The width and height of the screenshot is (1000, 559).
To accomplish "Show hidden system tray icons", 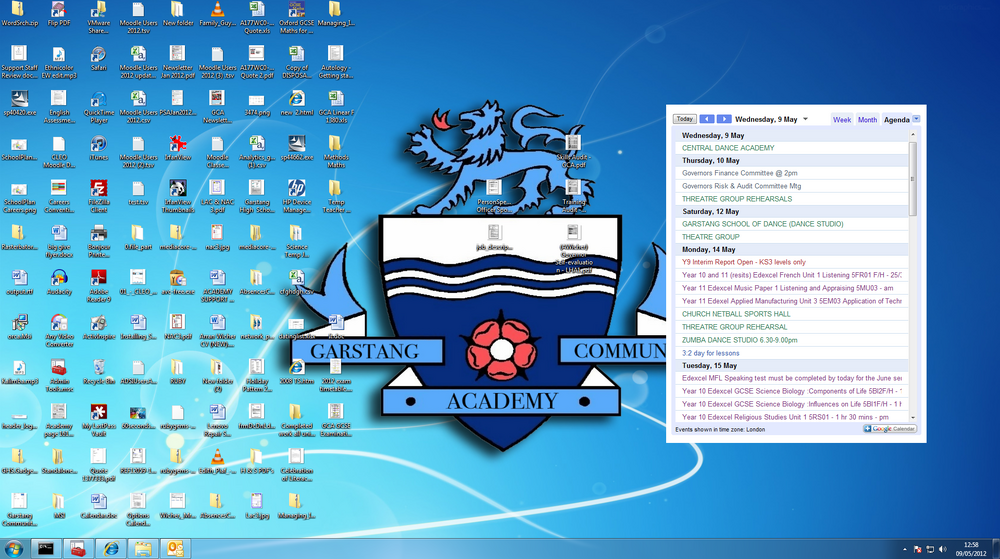I will pyautogui.click(x=904, y=549).
